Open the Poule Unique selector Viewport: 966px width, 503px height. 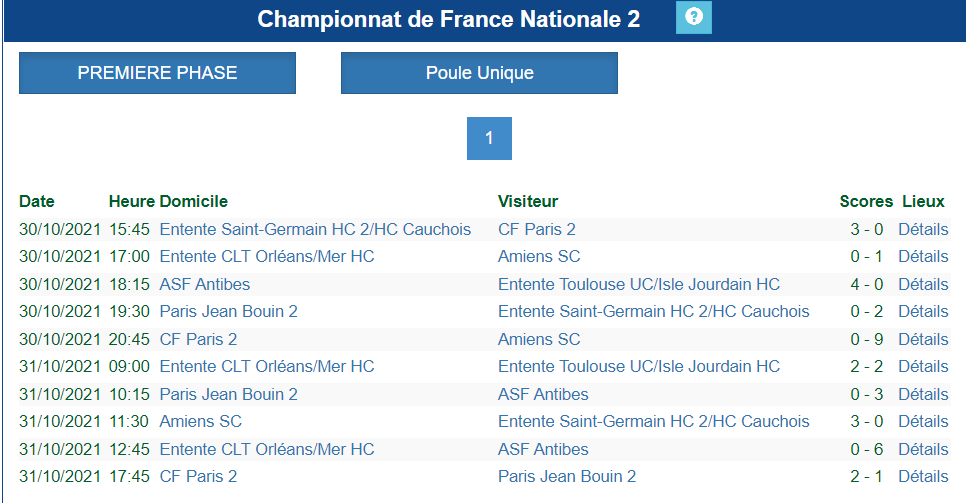[x=479, y=73]
